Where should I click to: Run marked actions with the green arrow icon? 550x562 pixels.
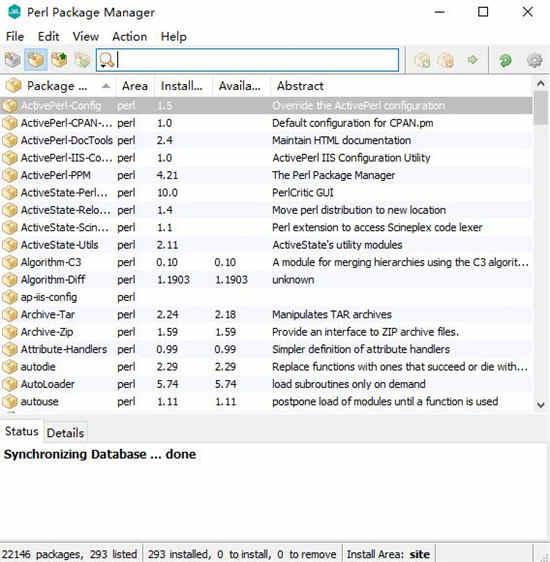(473, 60)
